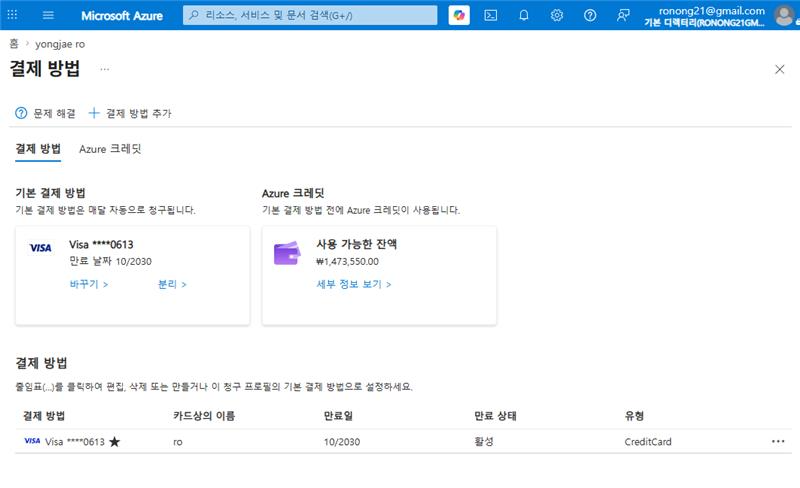This screenshot has width=800, height=488.
Task: Click the user avatar picture
Action: click(784, 15)
